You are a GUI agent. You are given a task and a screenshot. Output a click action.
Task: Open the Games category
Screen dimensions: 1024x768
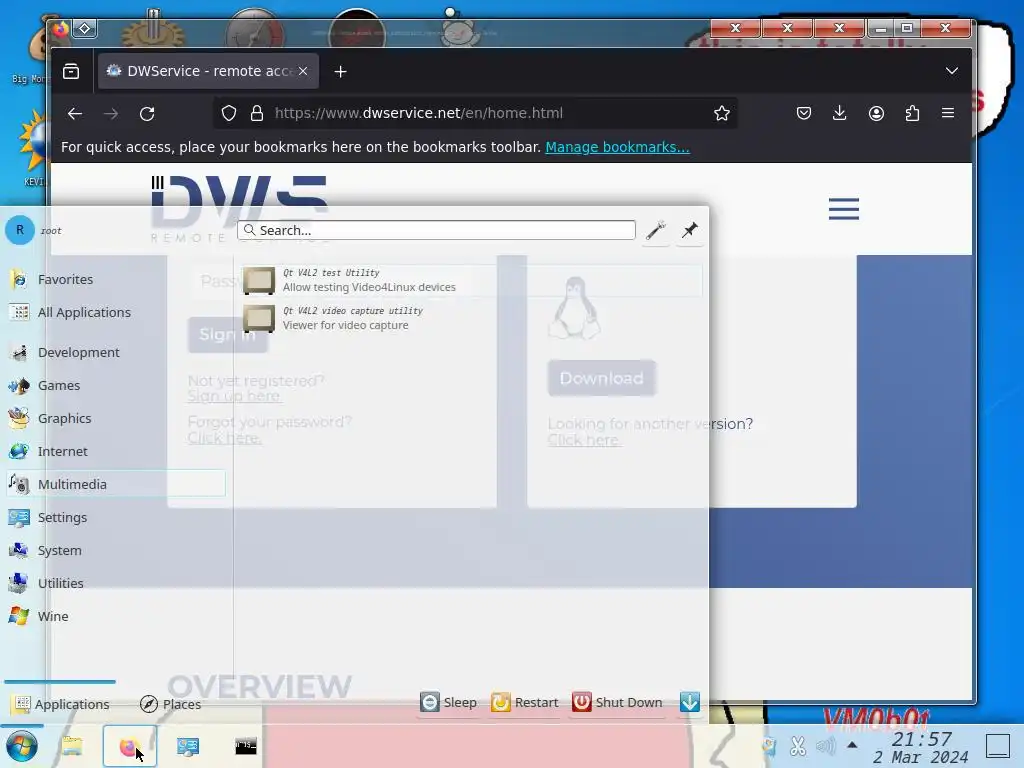click(x=115, y=385)
